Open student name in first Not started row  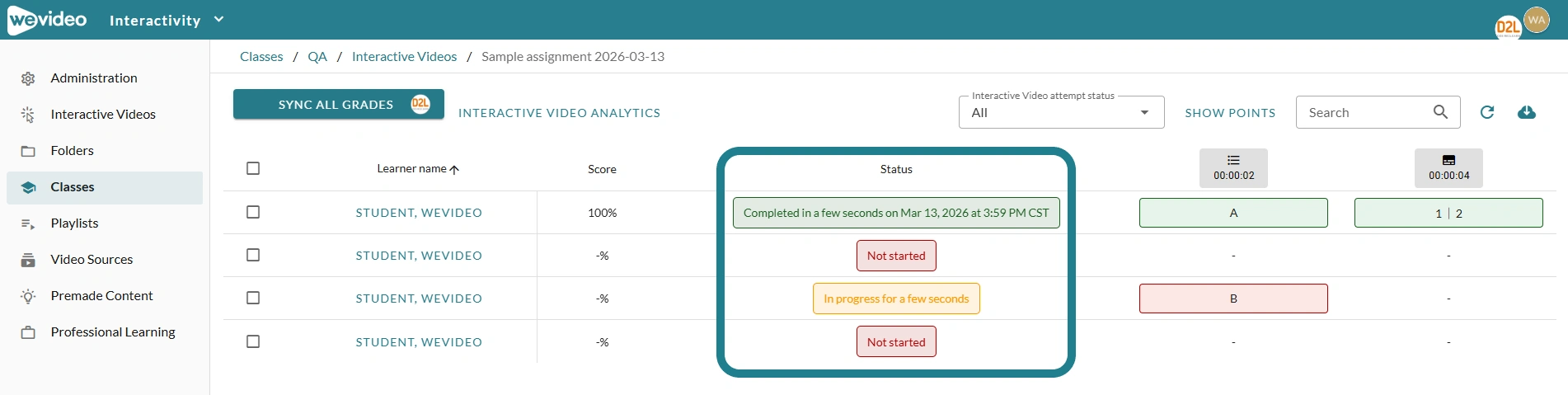(x=419, y=256)
